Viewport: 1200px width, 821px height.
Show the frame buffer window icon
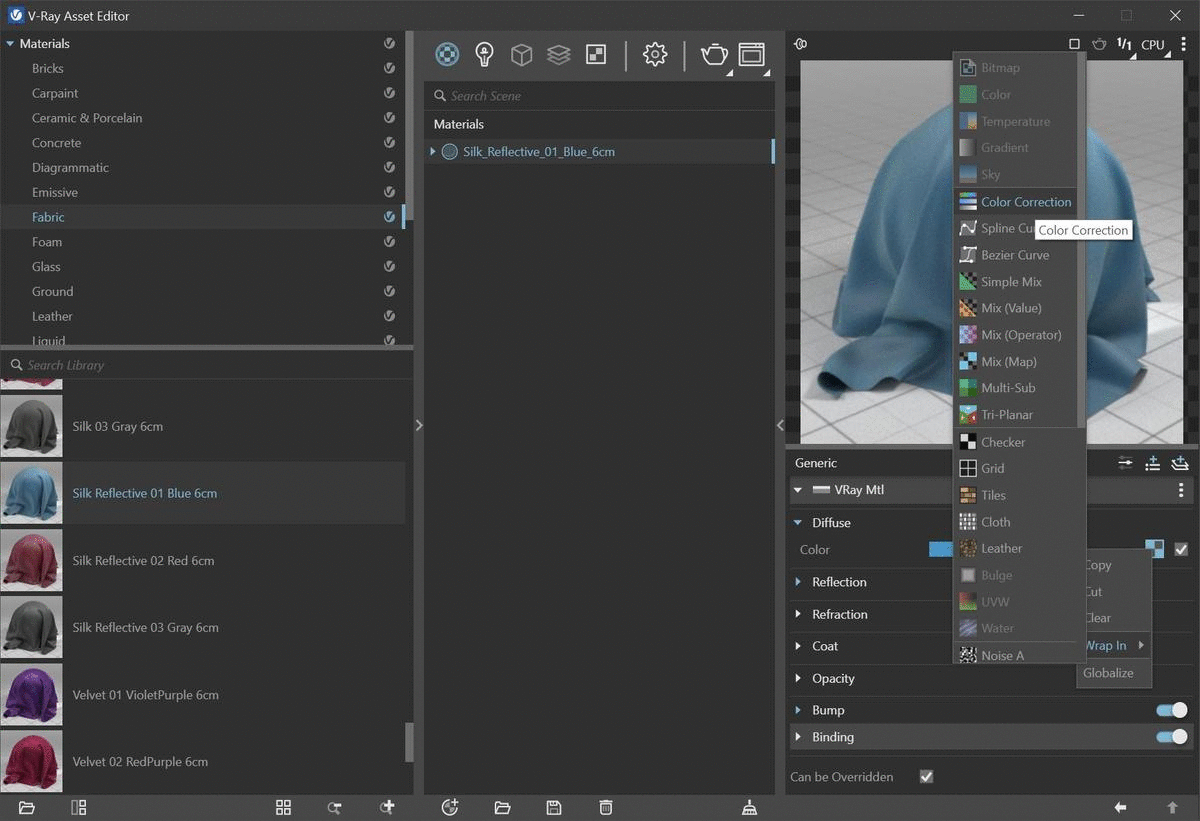click(751, 54)
